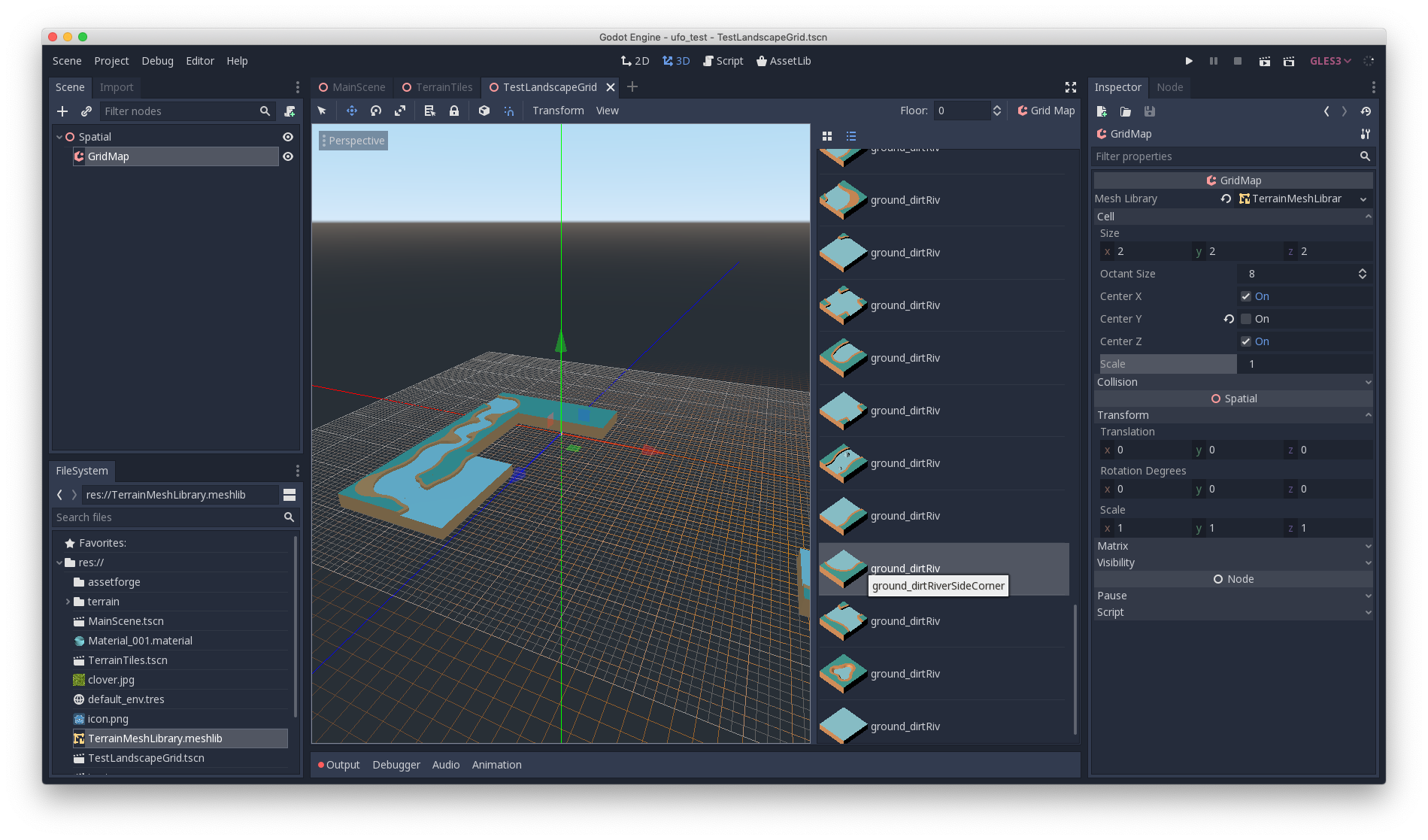Click the Instance Scene link icon
The width and height of the screenshot is (1428, 840).
pyautogui.click(x=86, y=111)
